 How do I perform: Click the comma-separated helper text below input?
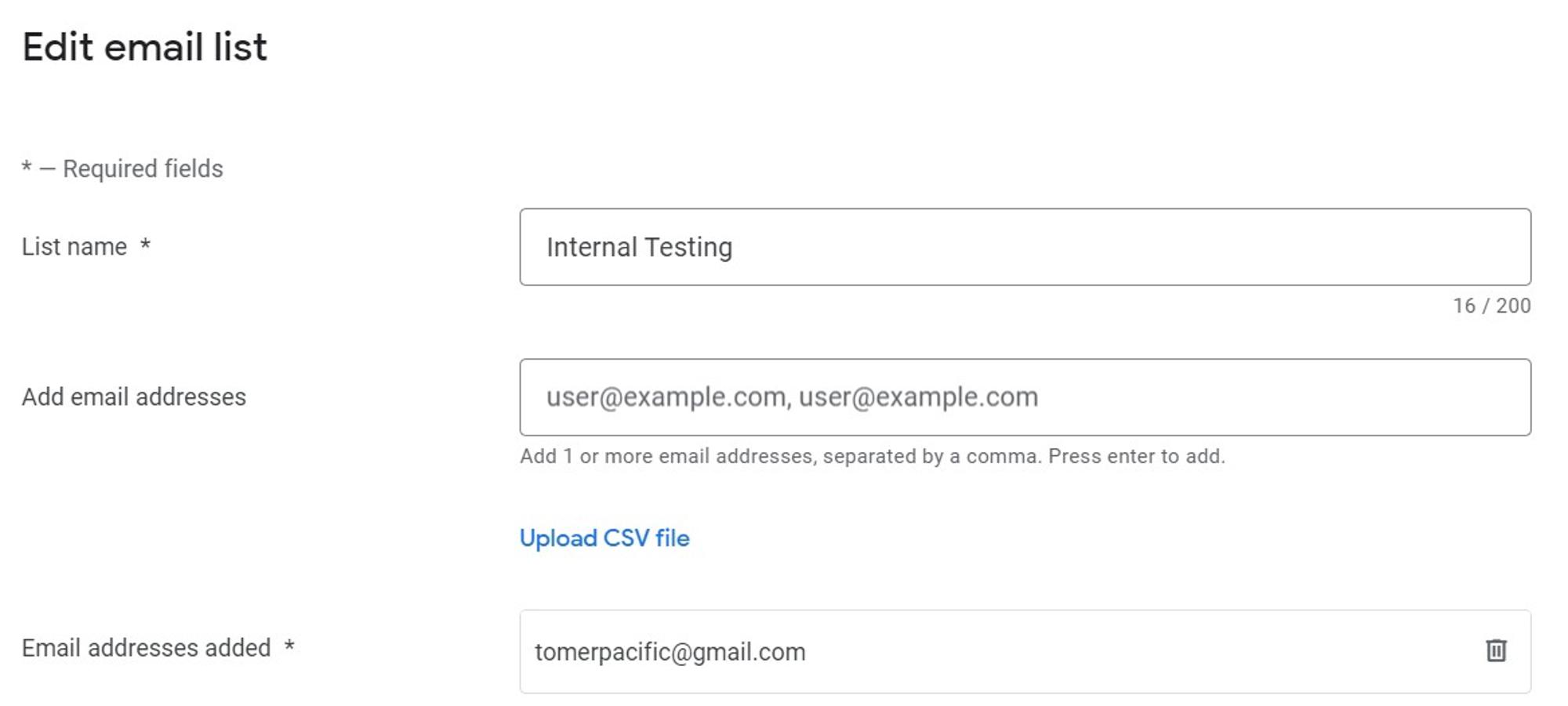coord(873,456)
